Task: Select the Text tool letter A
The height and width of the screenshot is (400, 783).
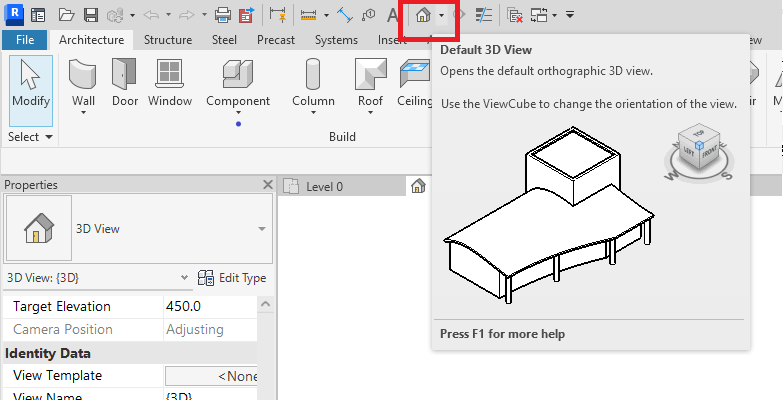Action: coord(392,15)
